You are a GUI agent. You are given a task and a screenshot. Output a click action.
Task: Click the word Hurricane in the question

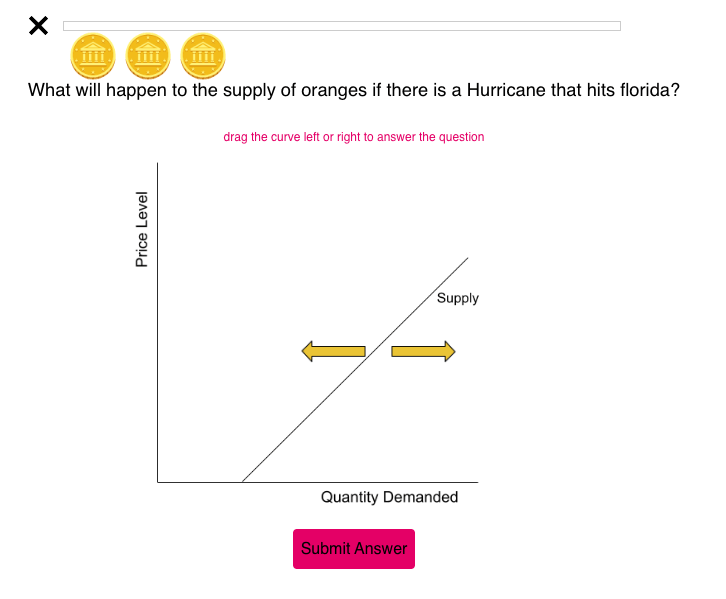504,91
